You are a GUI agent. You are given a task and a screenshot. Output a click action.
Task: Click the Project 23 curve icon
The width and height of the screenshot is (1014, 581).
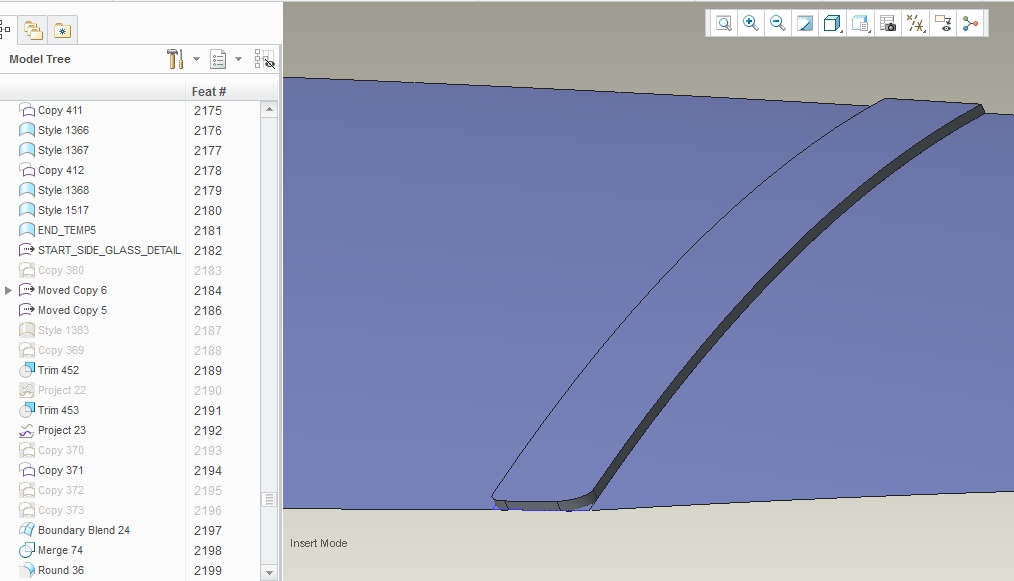[x=27, y=430]
